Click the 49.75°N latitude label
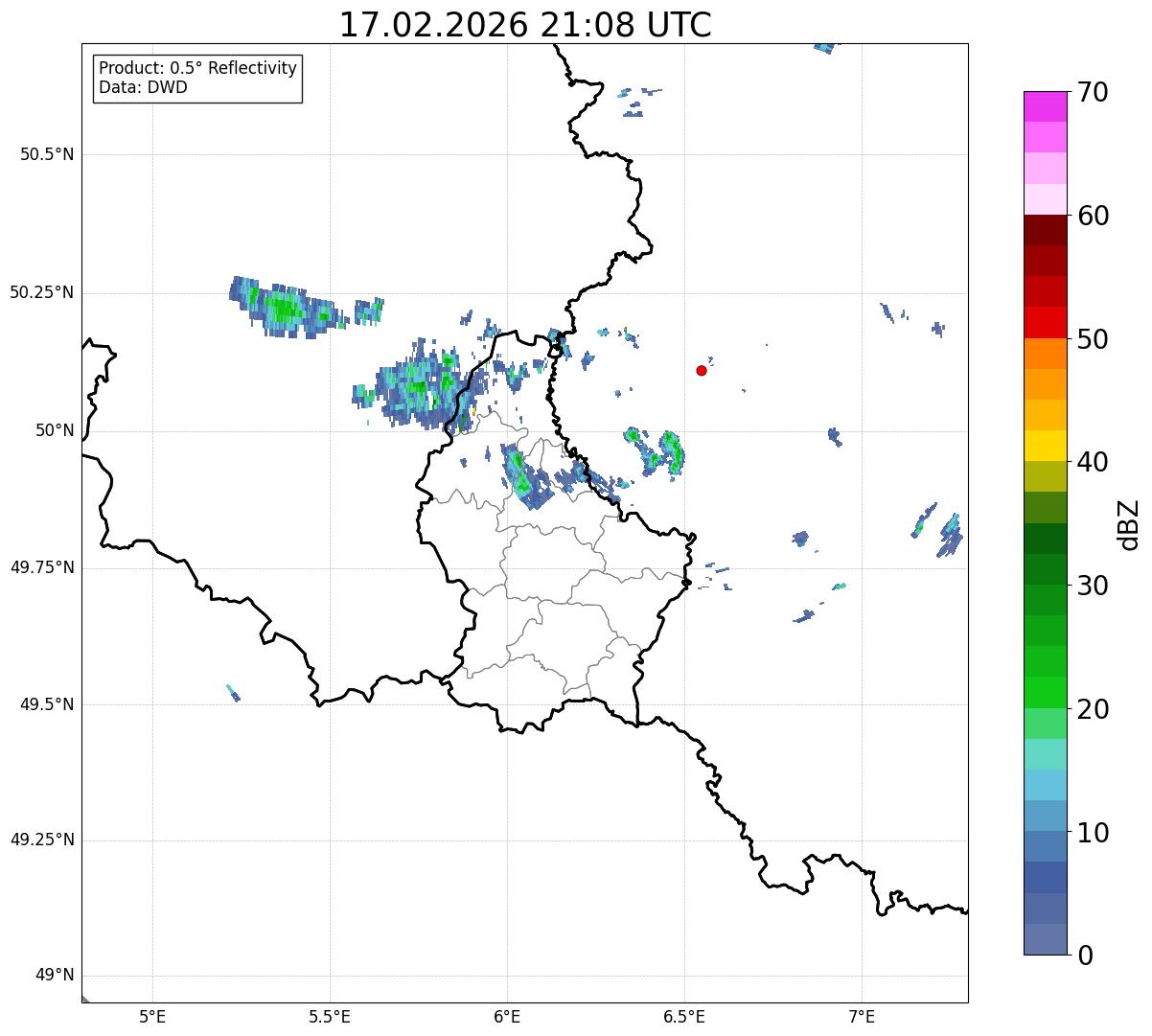This screenshot has width=1152, height=1036. coord(41,567)
